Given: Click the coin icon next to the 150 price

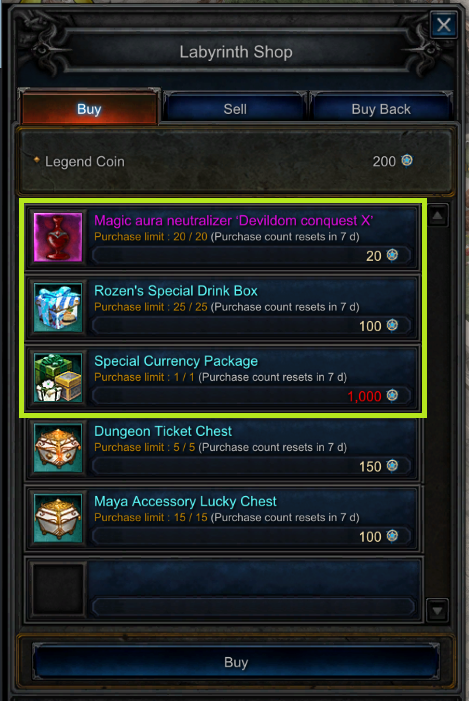Looking at the screenshot, I should [x=392, y=465].
